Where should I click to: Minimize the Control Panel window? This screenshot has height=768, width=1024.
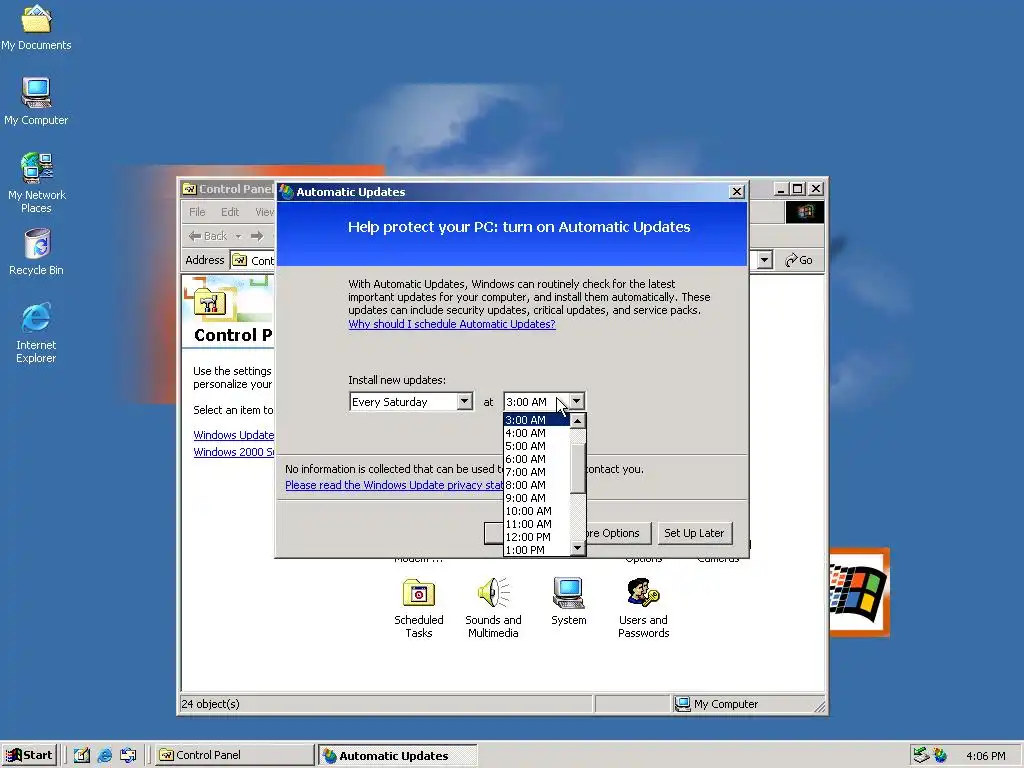[782, 189]
